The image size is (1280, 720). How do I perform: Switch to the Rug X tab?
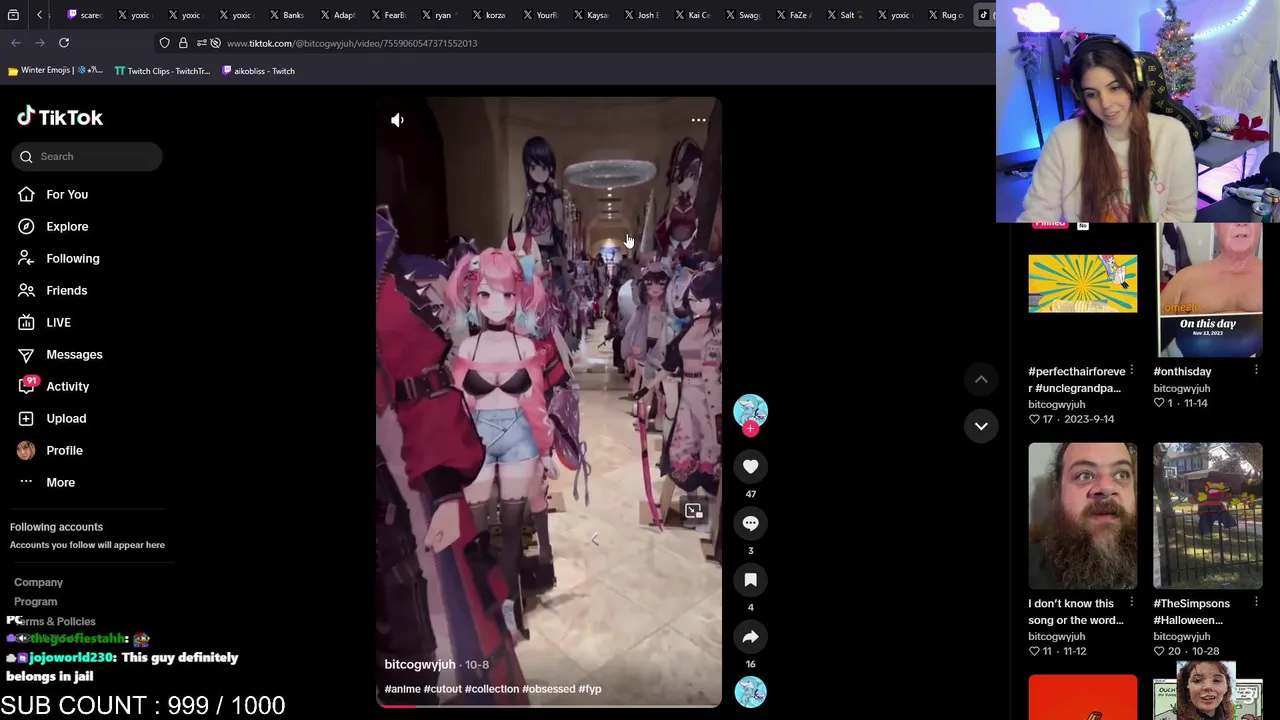tap(945, 15)
